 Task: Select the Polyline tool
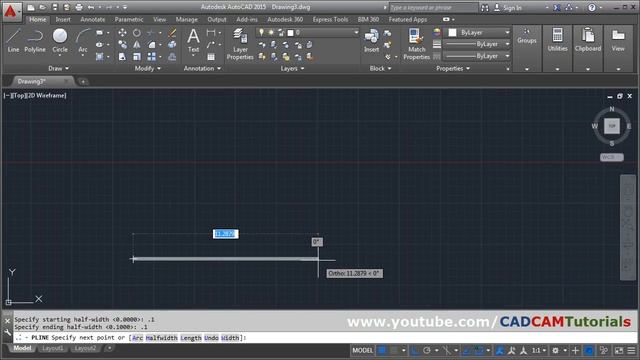pos(35,40)
